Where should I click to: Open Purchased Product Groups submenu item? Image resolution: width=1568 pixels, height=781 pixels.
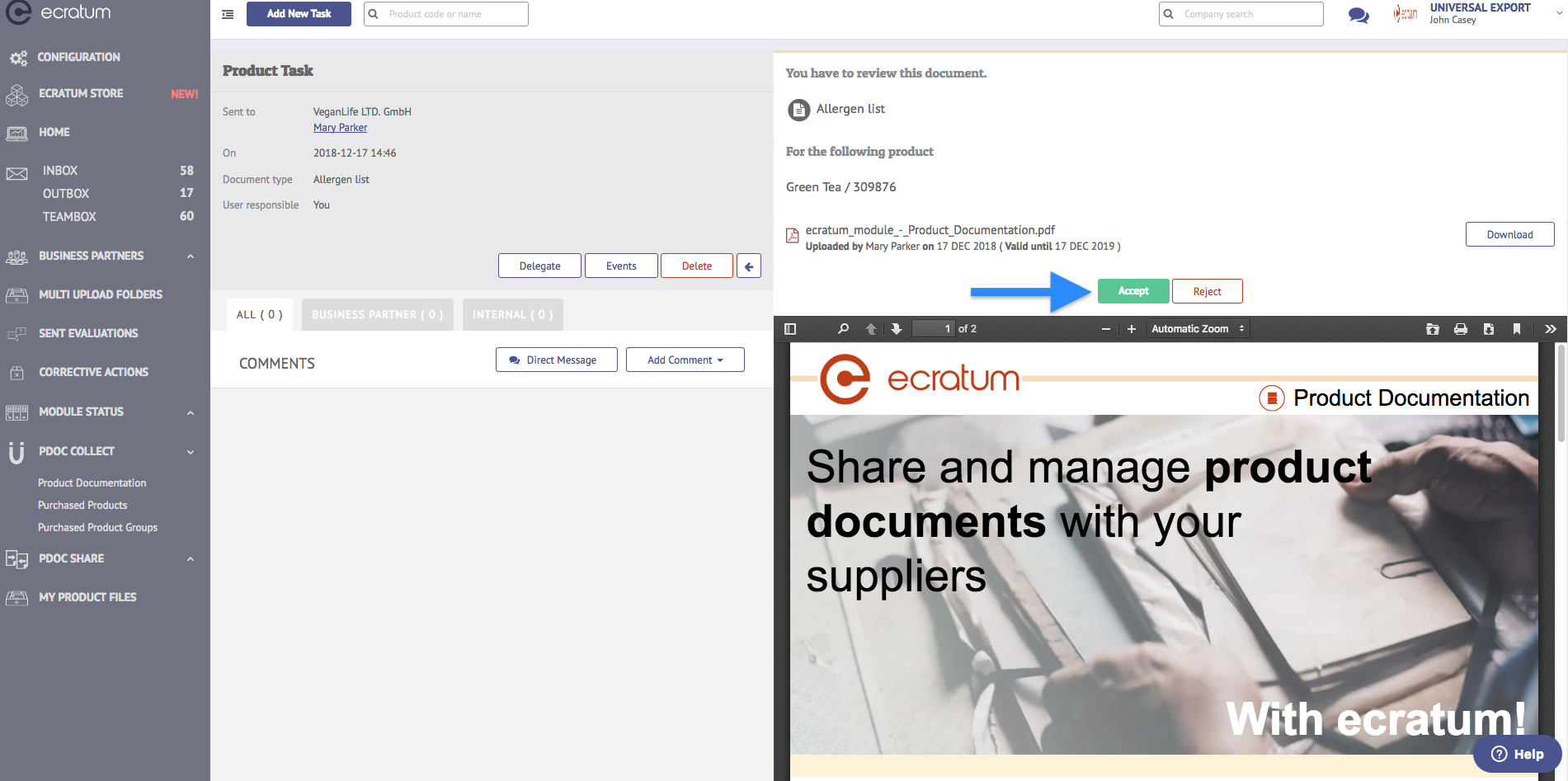tap(97, 528)
